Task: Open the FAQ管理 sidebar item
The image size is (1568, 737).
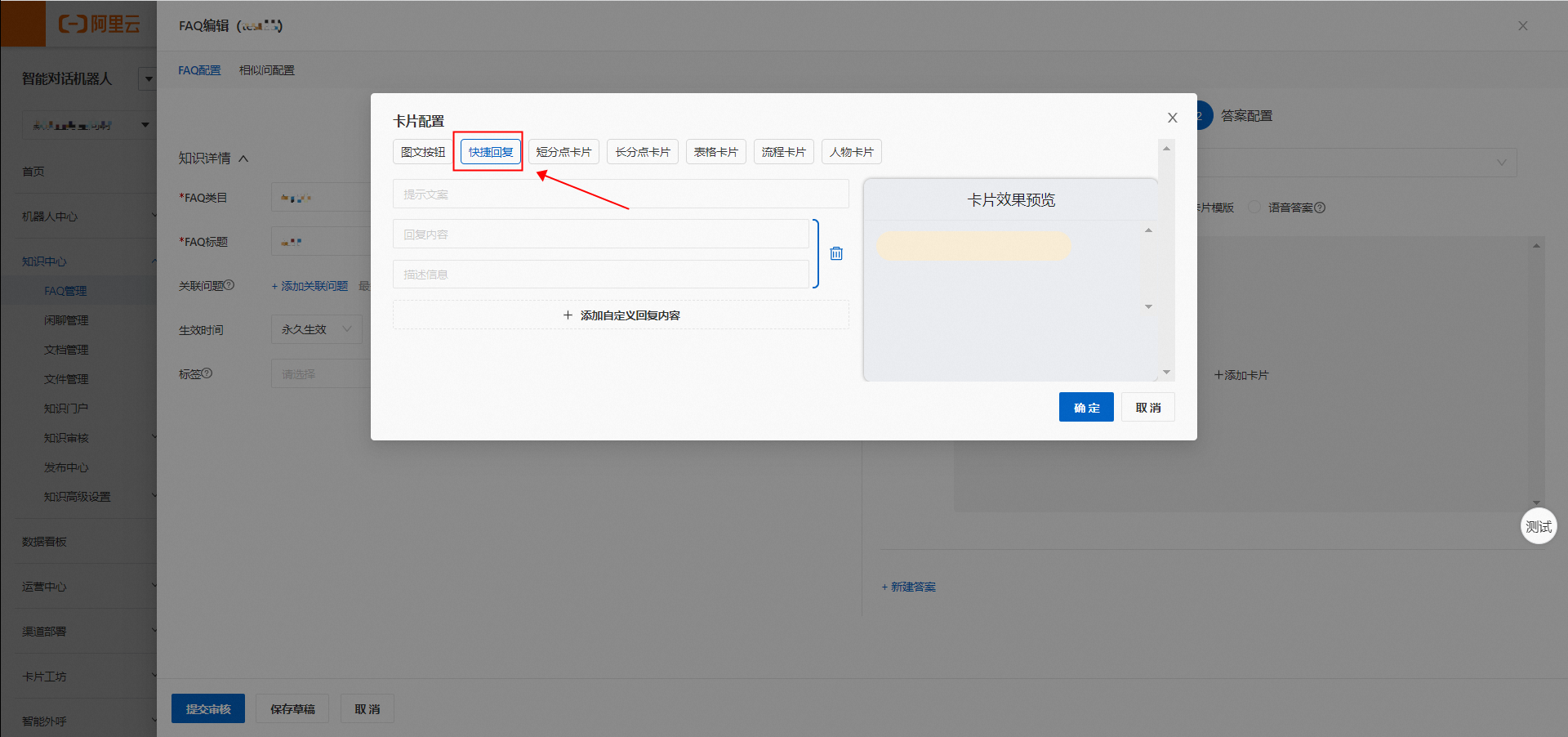Action: 65,291
